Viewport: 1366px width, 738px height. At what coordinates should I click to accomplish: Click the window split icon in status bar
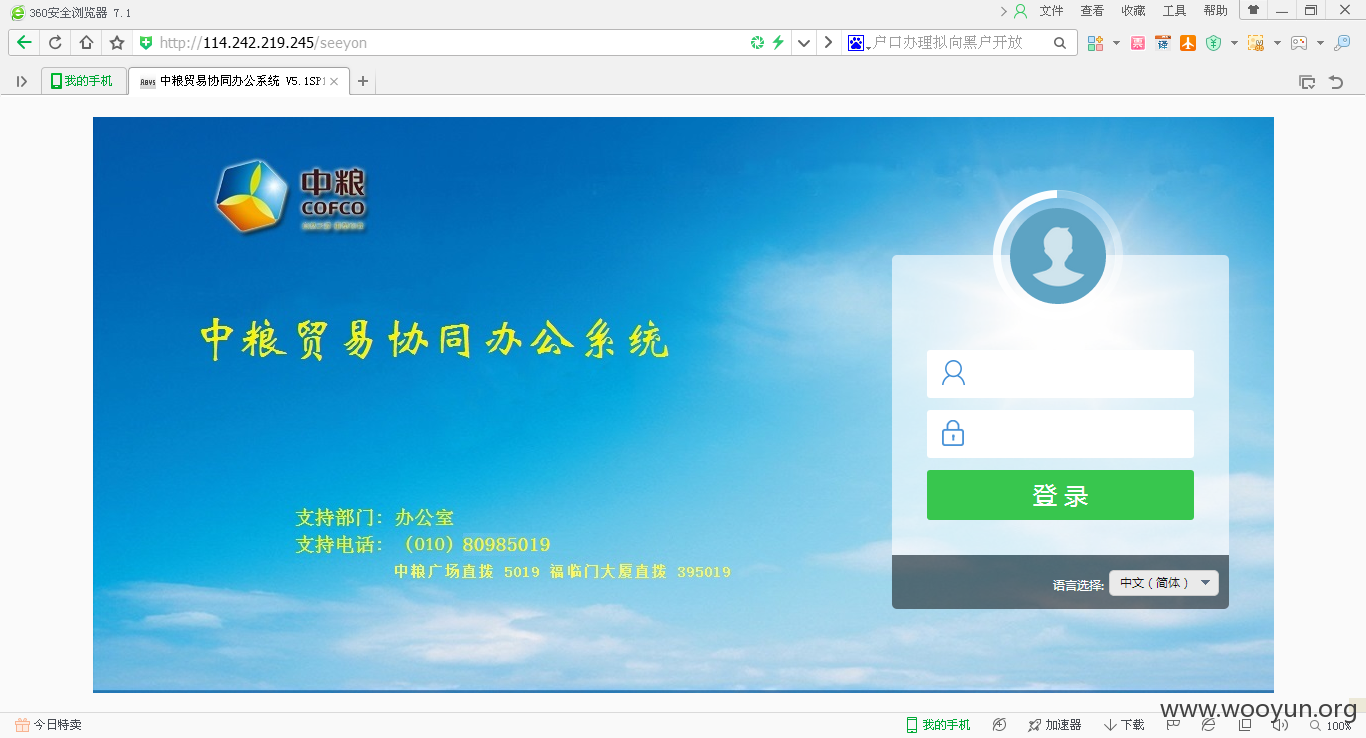tap(1245, 725)
